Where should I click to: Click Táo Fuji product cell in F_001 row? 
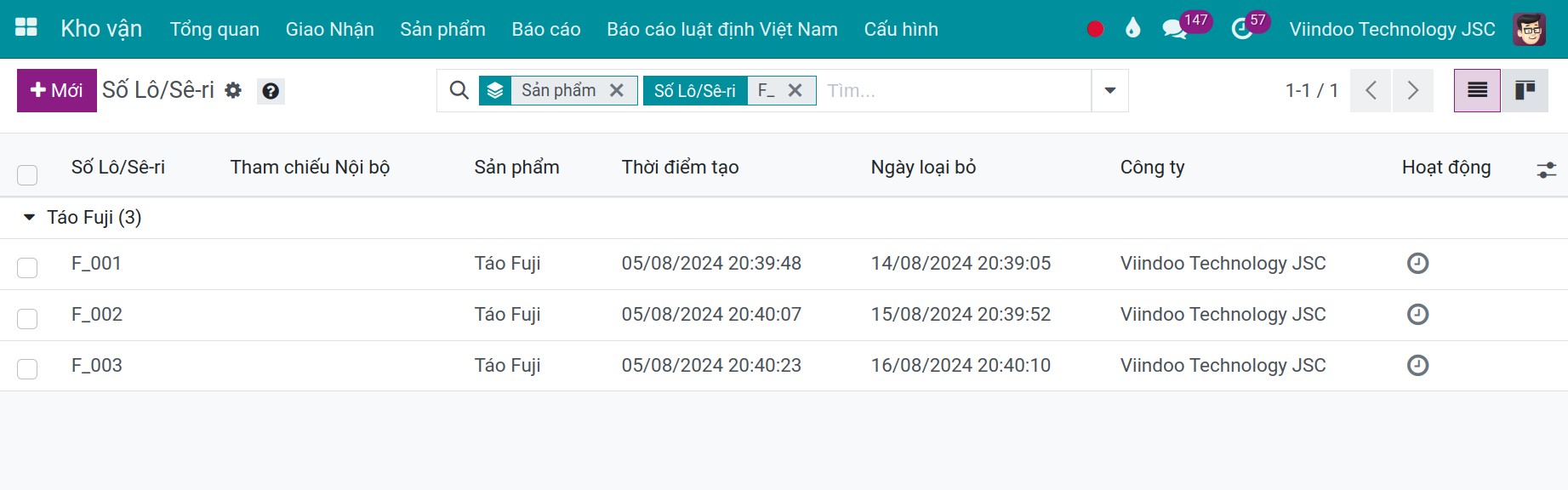tap(507, 264)
